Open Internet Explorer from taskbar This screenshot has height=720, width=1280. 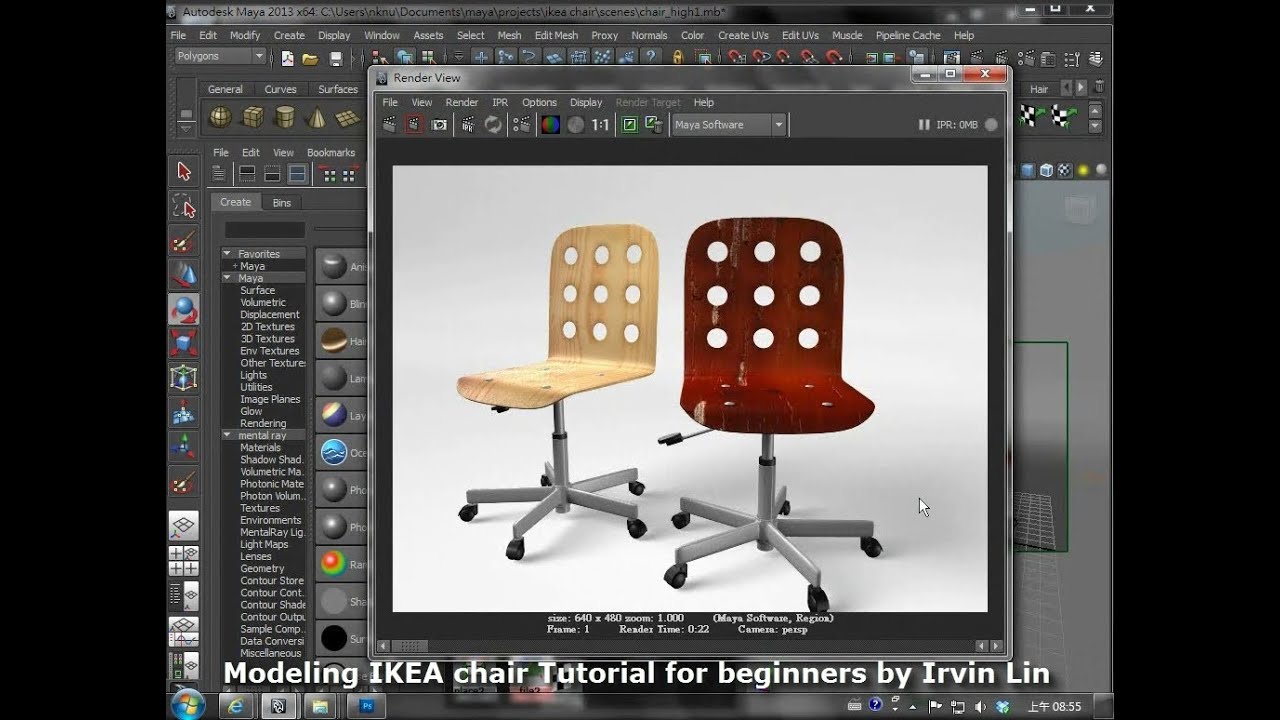pos(236,706)
